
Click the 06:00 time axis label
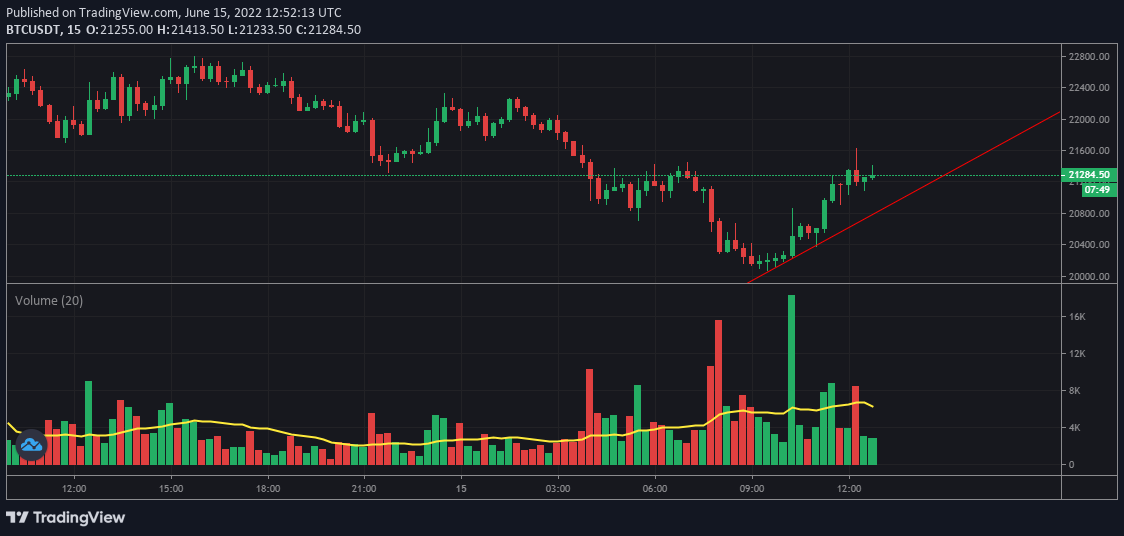point(655,489)
